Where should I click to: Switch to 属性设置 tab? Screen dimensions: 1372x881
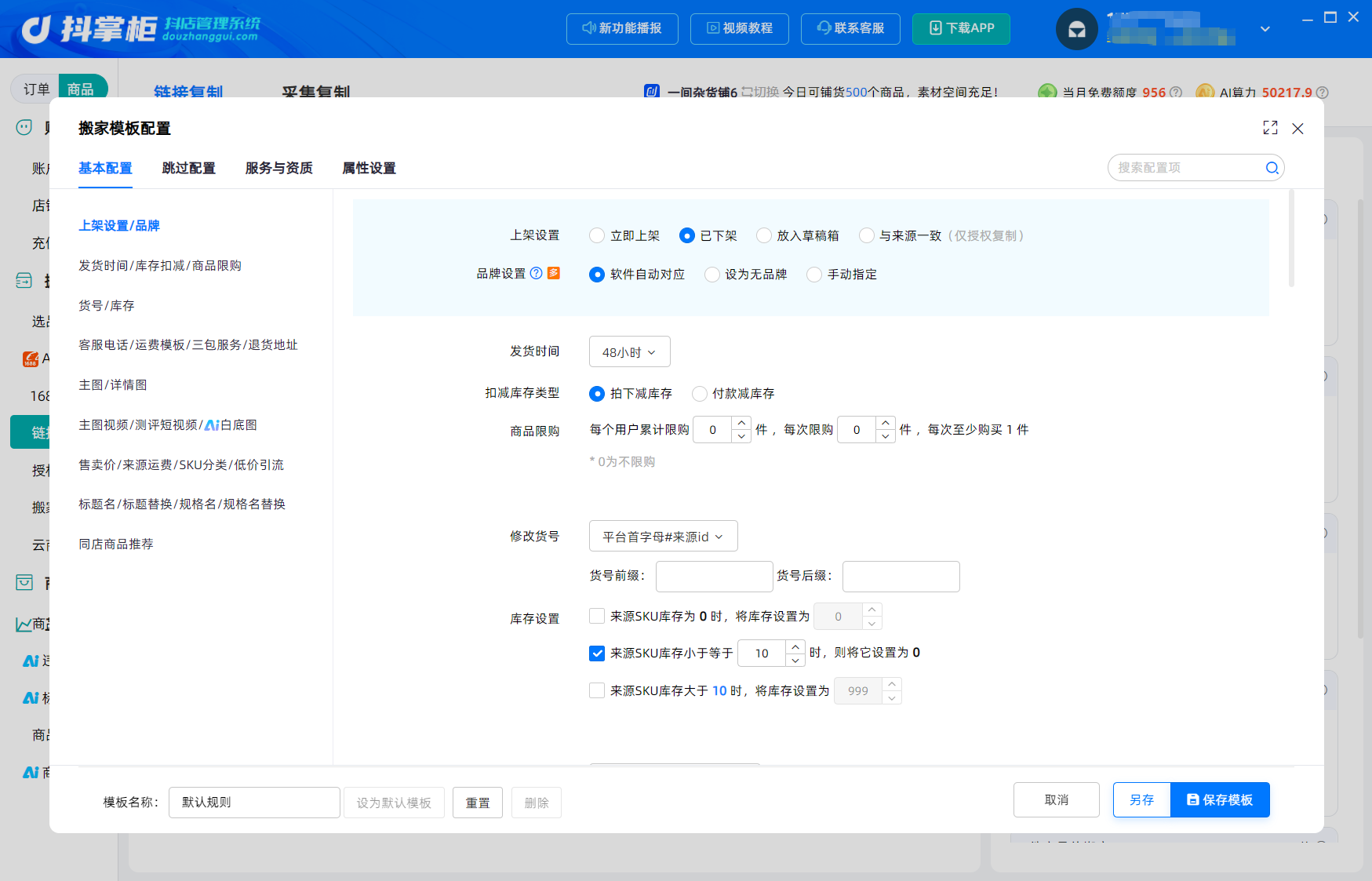click(369, 168)
